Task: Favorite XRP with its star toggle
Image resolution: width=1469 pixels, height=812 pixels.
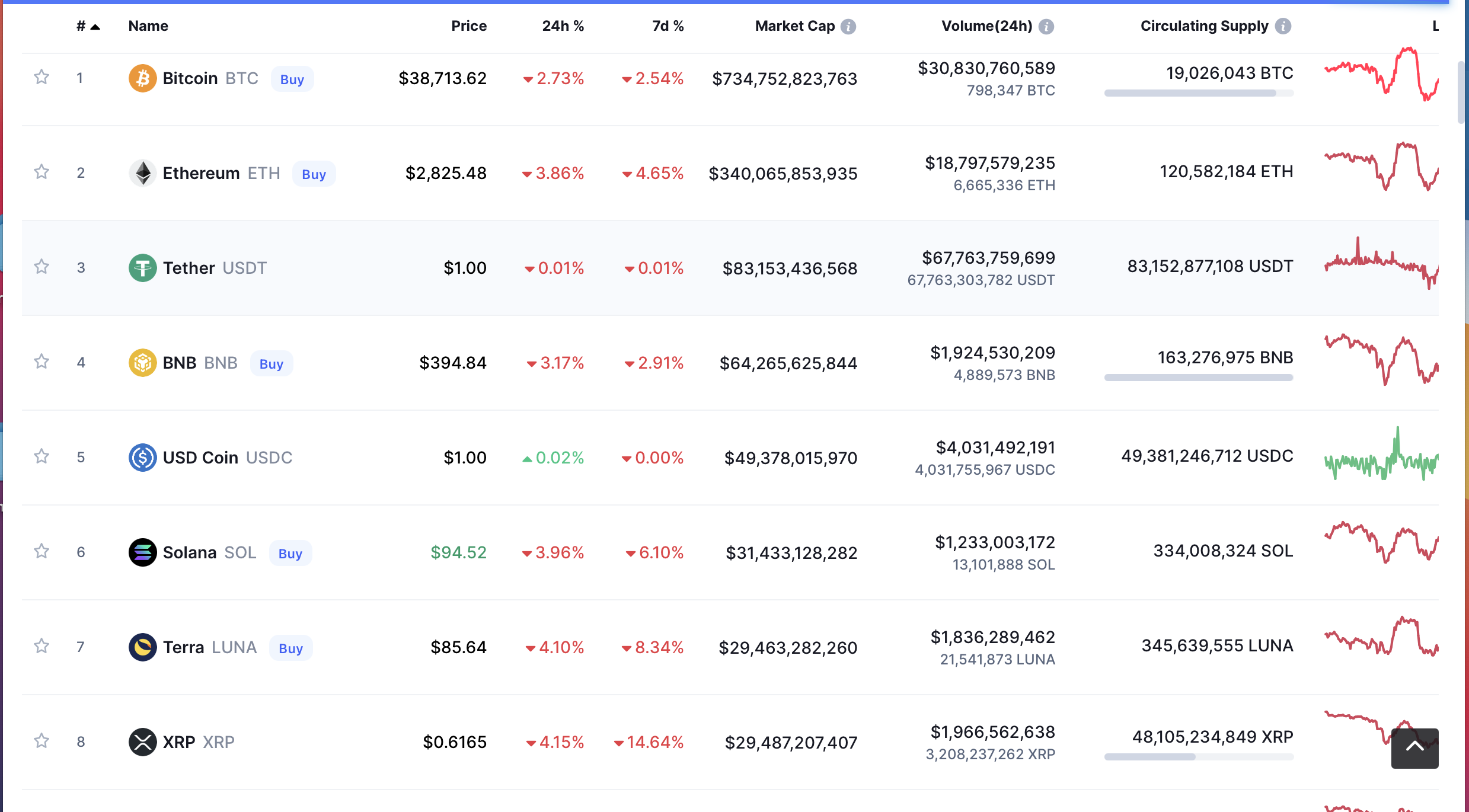Action: pyautogui.click(x=41, y=741)
